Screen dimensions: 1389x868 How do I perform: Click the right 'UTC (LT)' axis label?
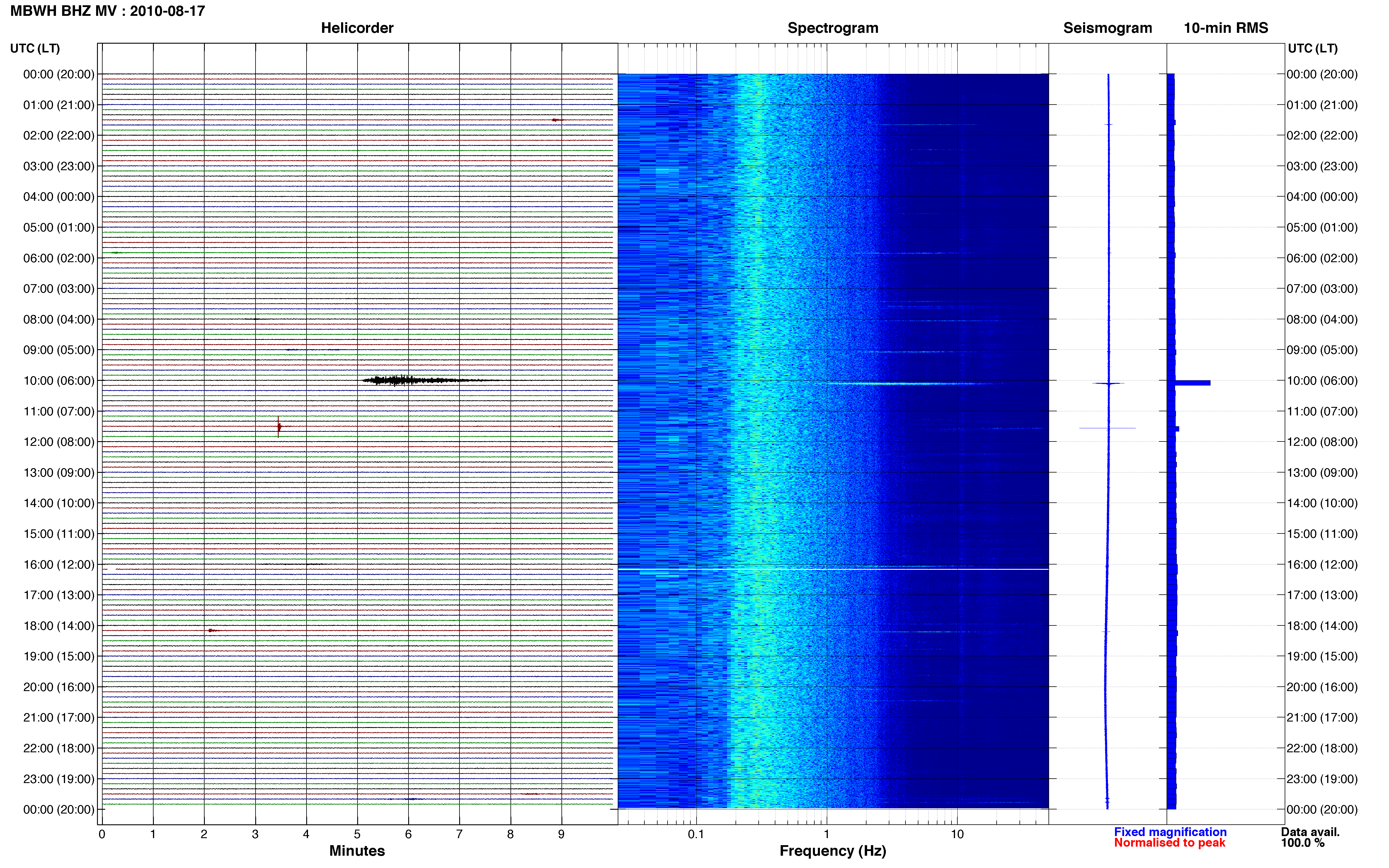point(1313,48)
